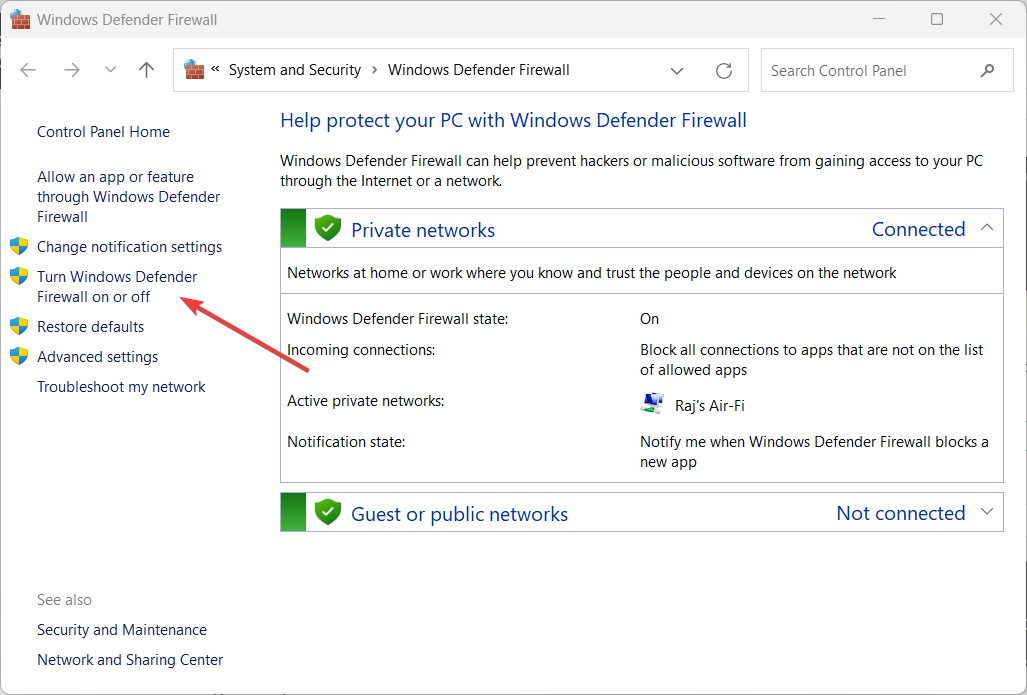Open Control Panel Home
The image size is (1027, 695).
[x=103, y=132]
